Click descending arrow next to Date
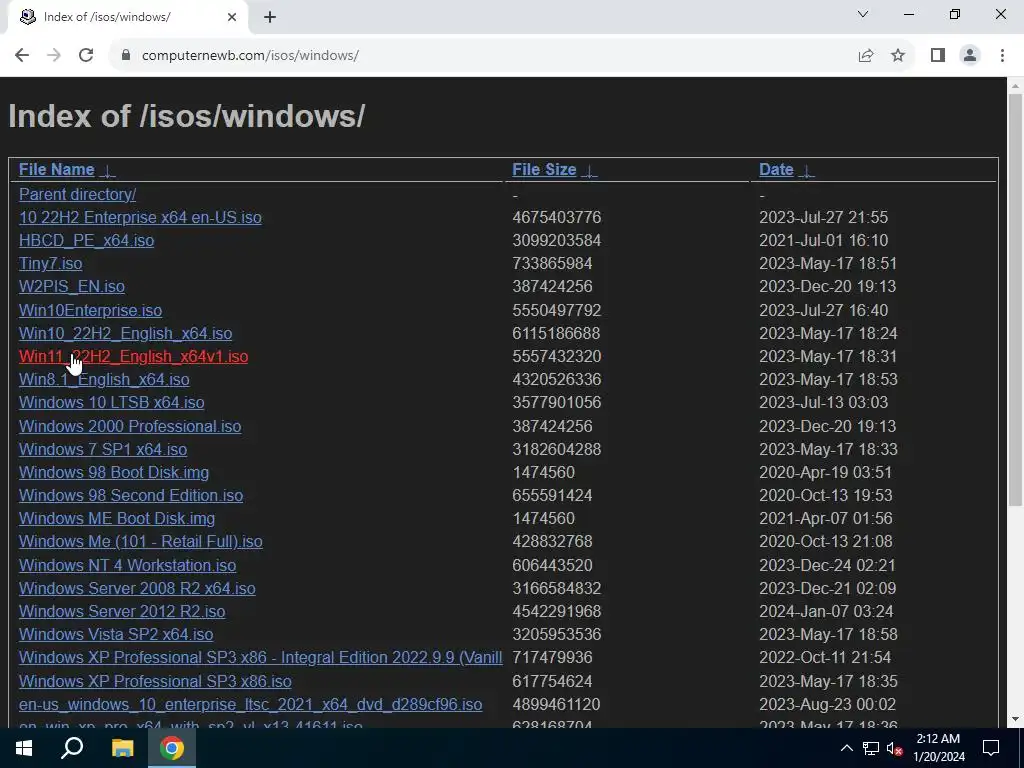The height and width of the screenshot is (768, 1024). click(807, 171)
